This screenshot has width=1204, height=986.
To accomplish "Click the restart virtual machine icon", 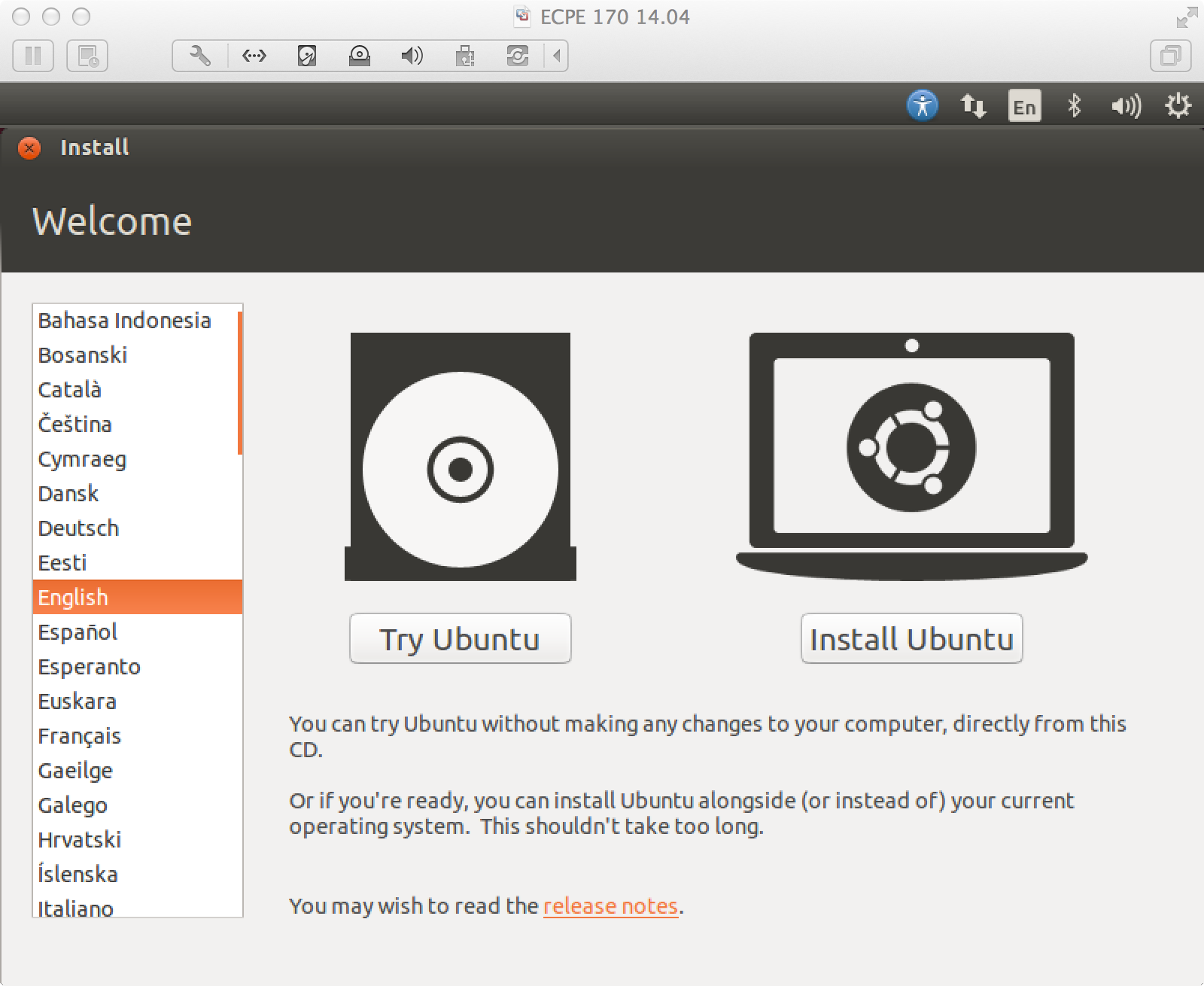I will coord(518,55).
